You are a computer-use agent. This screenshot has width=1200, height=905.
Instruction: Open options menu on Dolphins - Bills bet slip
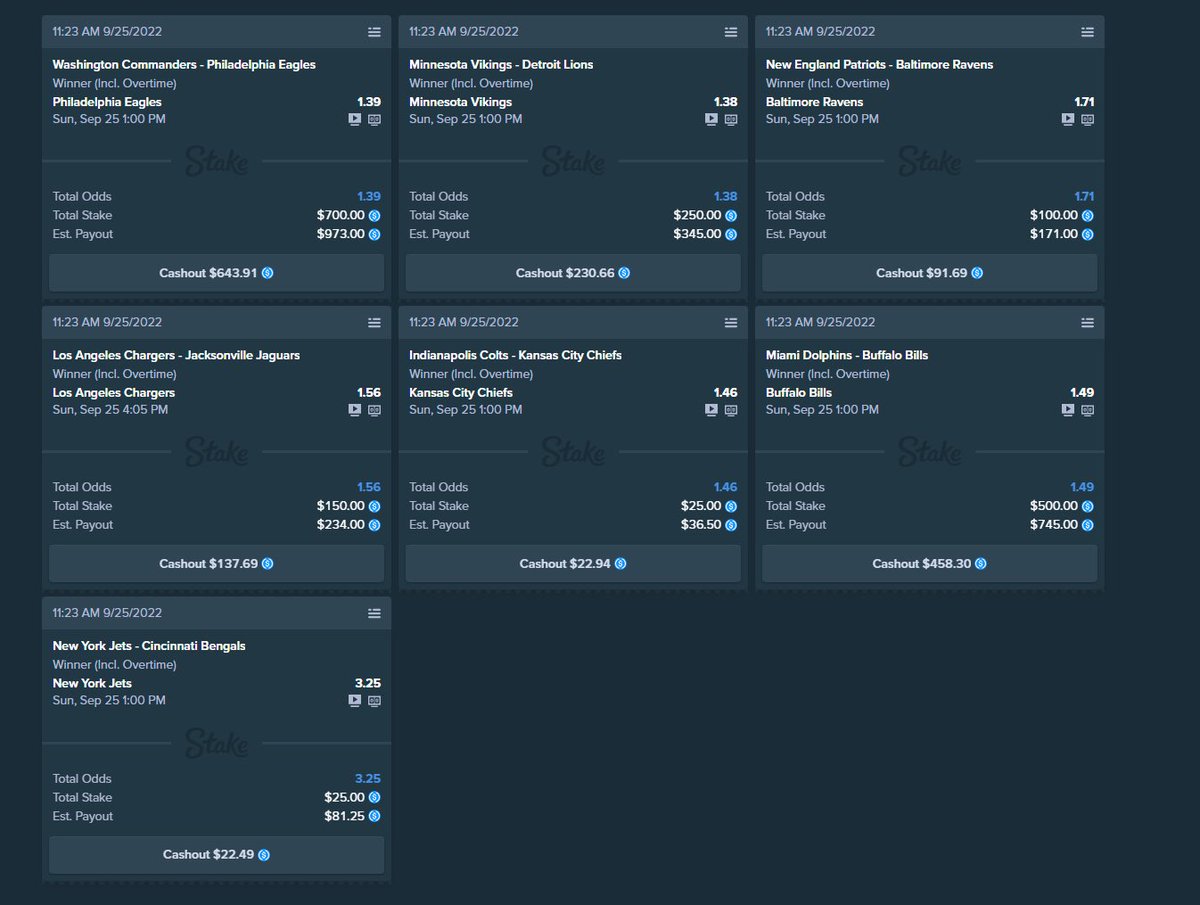click(1087, 323)
